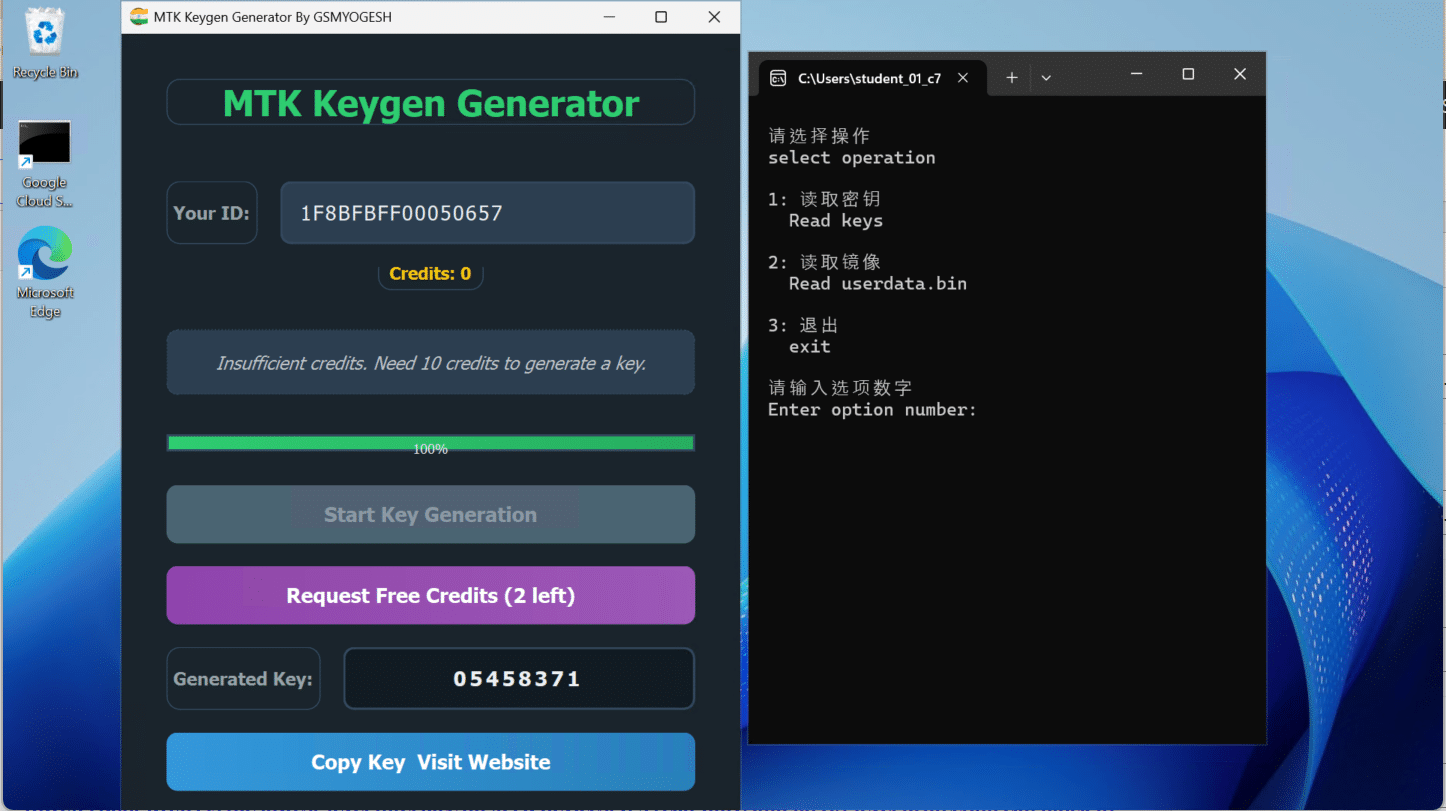This screenshot has width=1446, height=811.
Task: Click the 100% green progress bar
Action: 430,443
